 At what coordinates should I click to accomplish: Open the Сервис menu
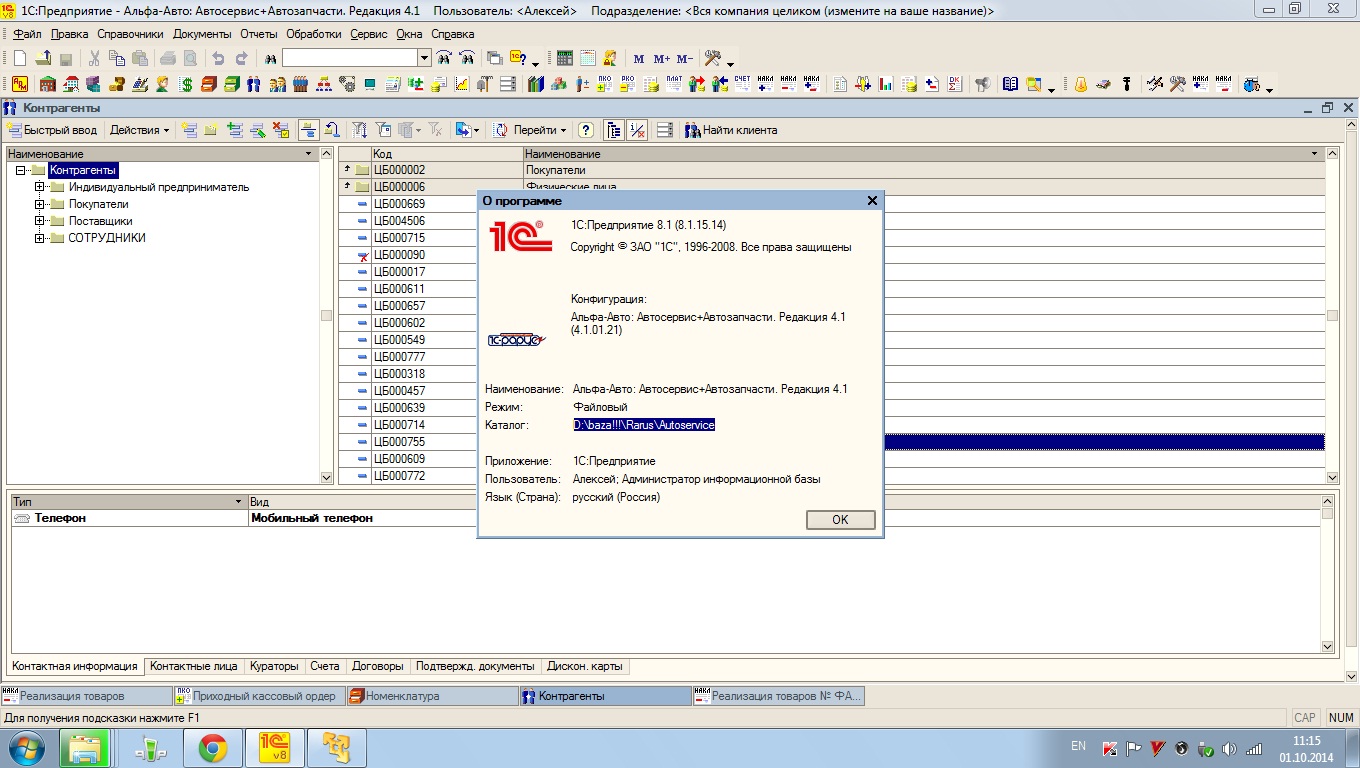coord(368,34)
